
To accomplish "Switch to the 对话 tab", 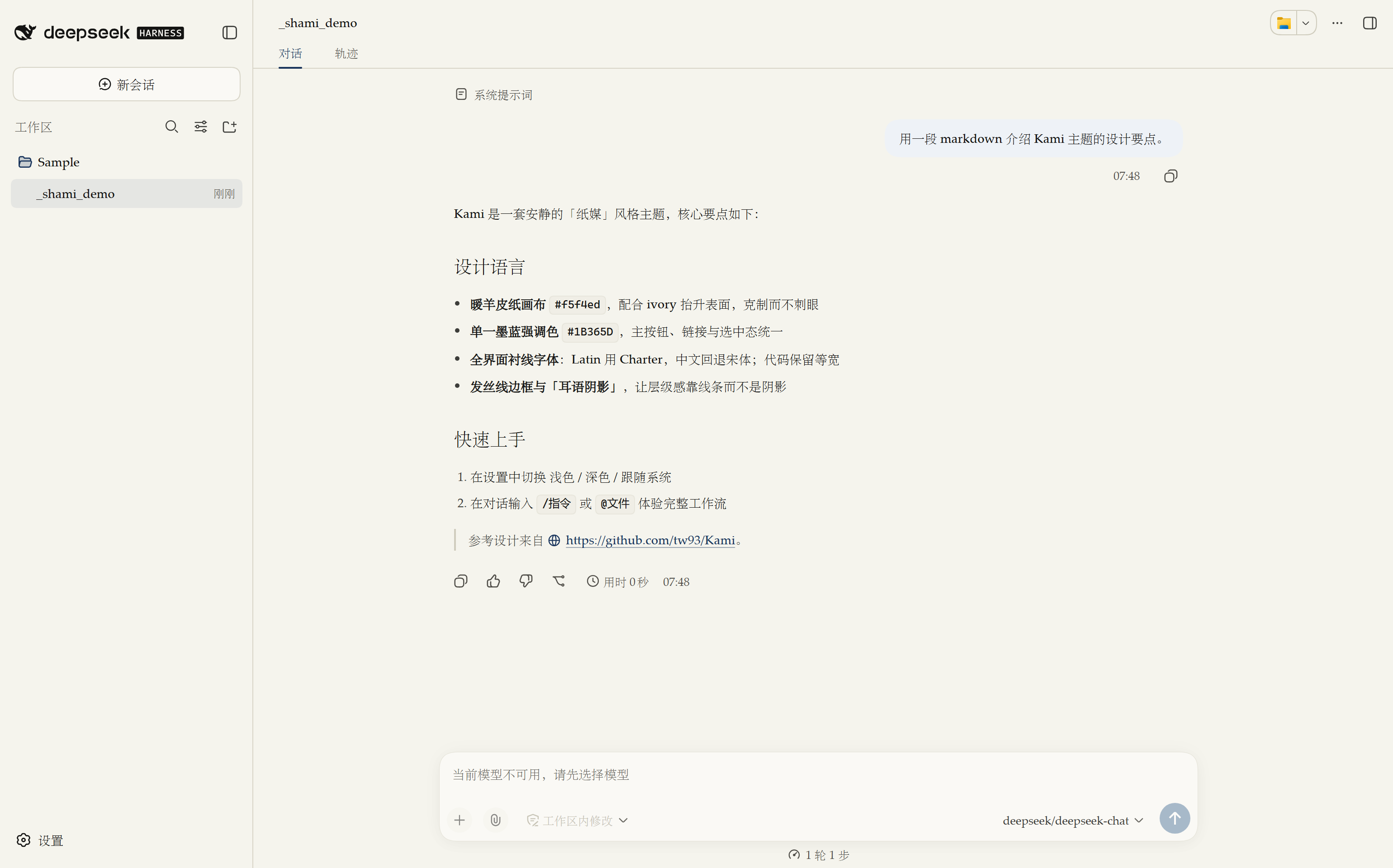I will [290, 53].
